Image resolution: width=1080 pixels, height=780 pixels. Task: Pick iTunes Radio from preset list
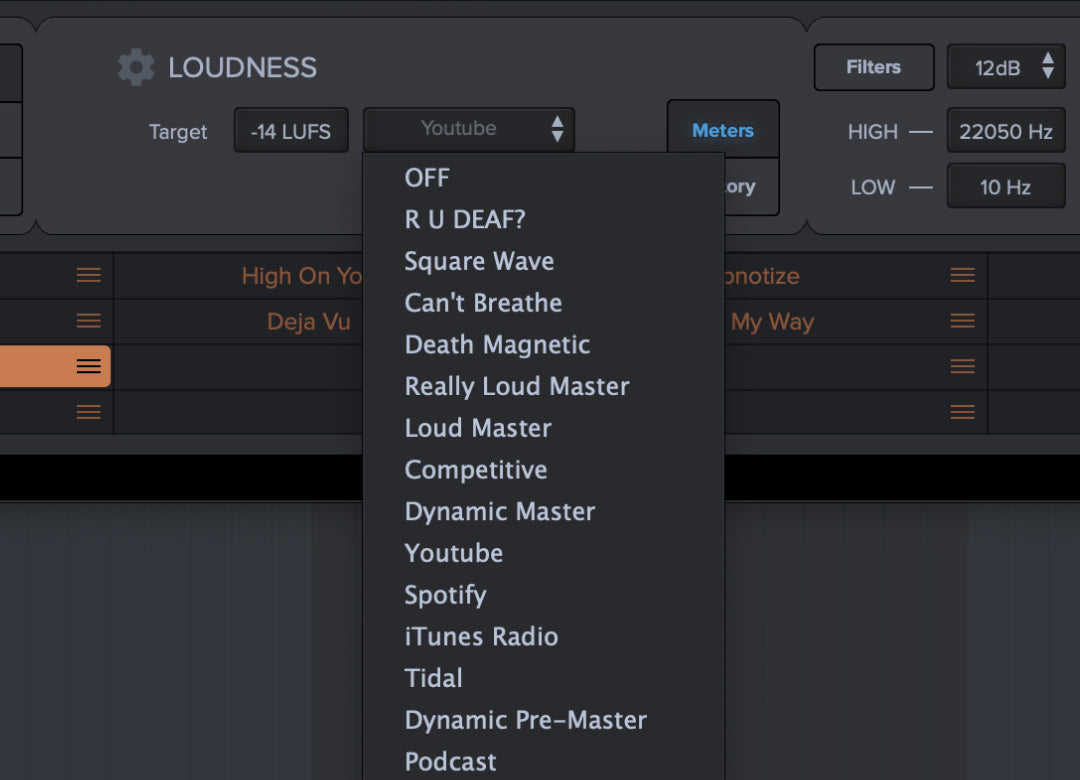[x=481, y=637]
